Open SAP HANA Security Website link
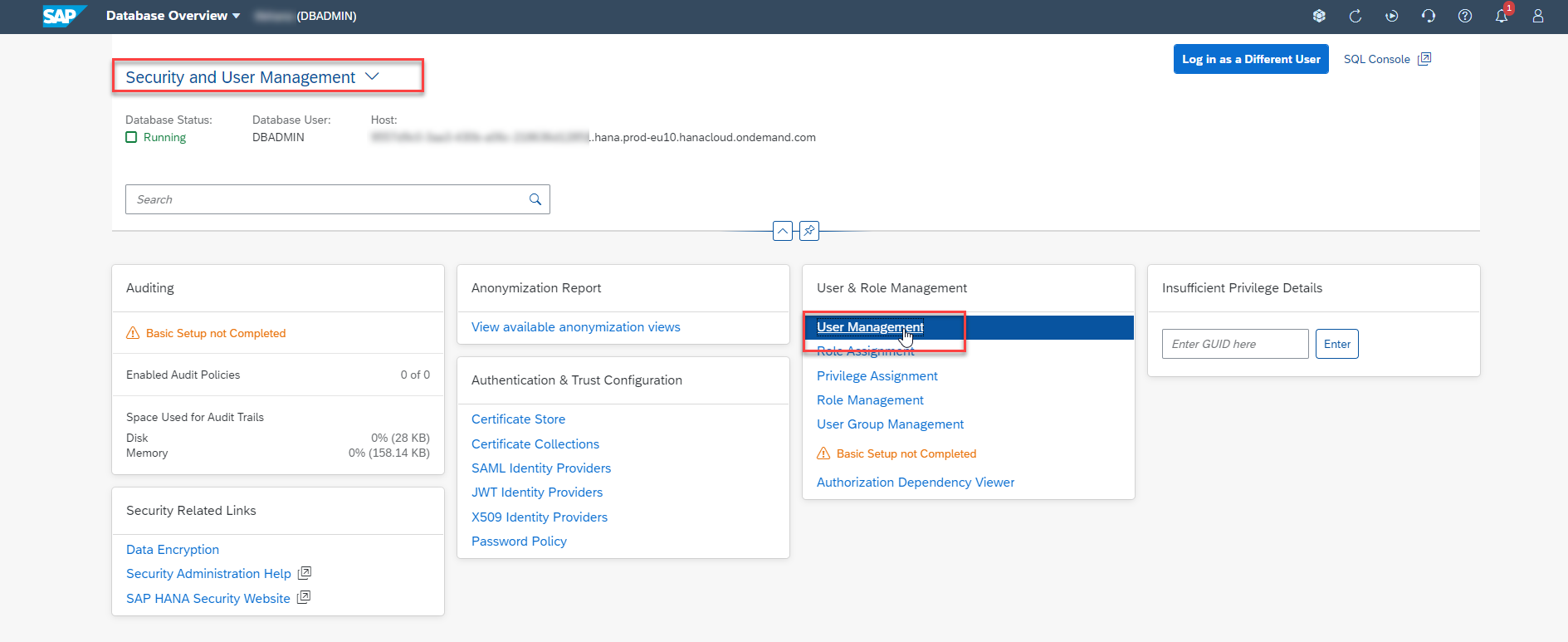 tap(208, 599)
